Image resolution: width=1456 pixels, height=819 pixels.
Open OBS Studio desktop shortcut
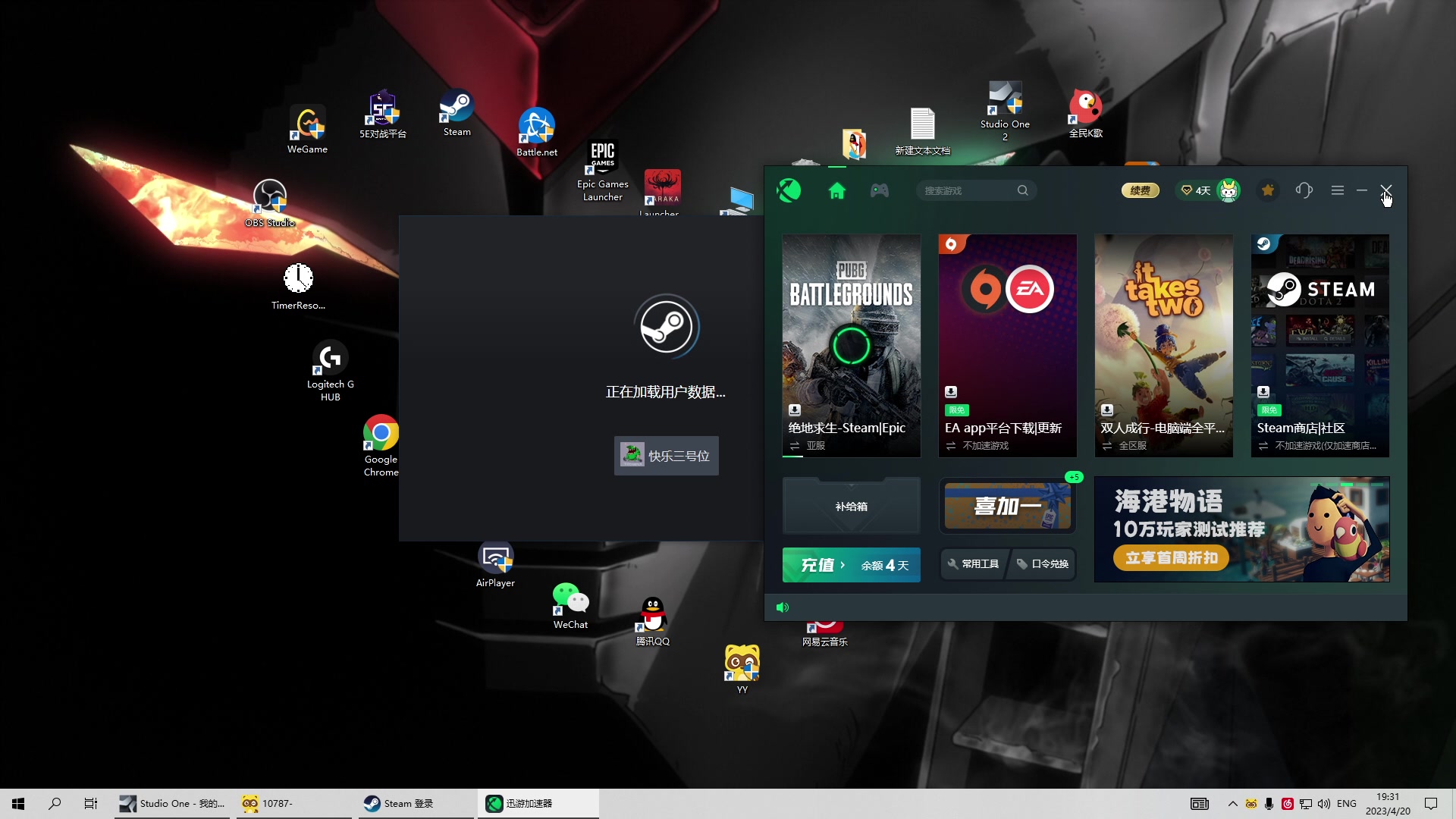pyautogui.click(x=270, y=203)
